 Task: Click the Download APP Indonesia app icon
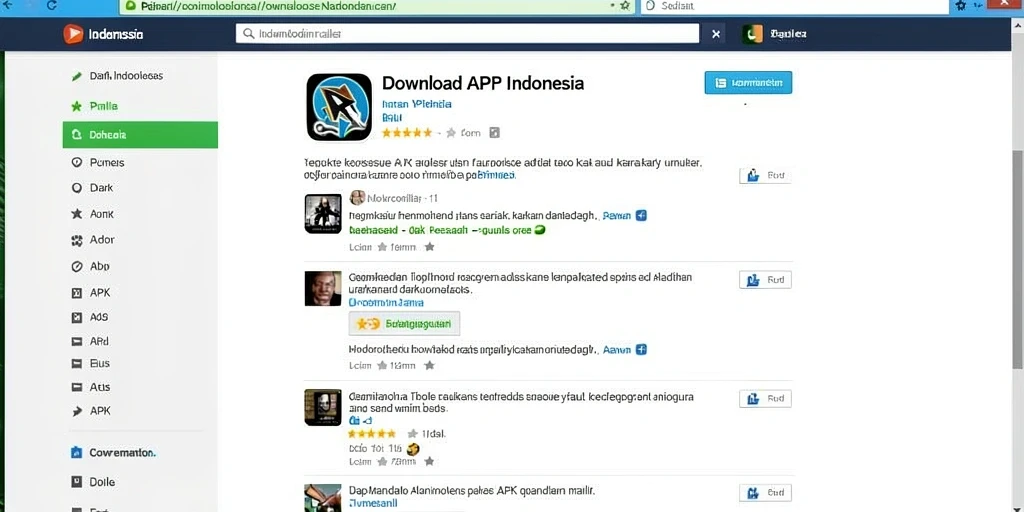tap(339, 107)
